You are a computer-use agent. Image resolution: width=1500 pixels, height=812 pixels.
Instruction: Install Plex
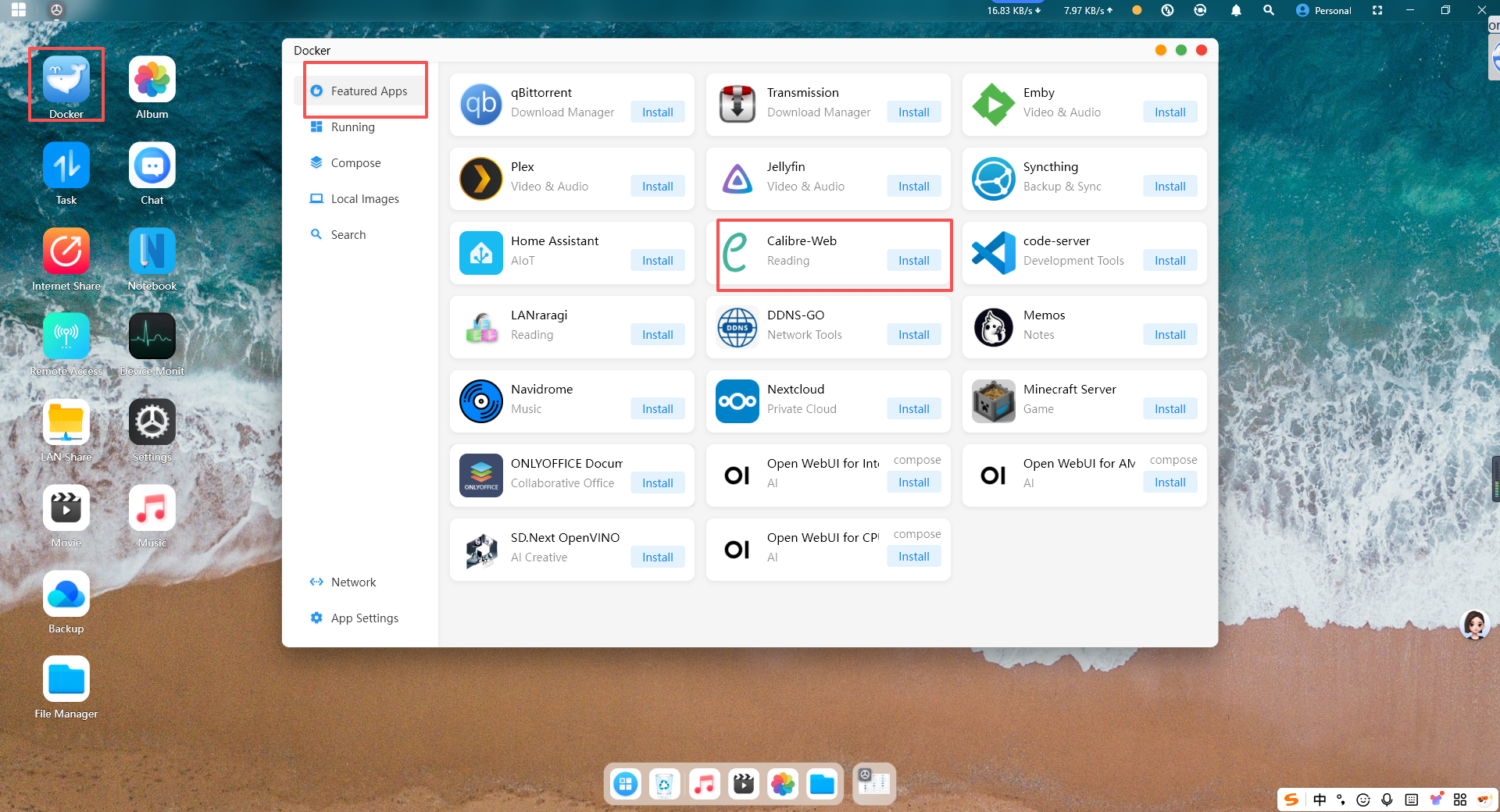(658, 187)
